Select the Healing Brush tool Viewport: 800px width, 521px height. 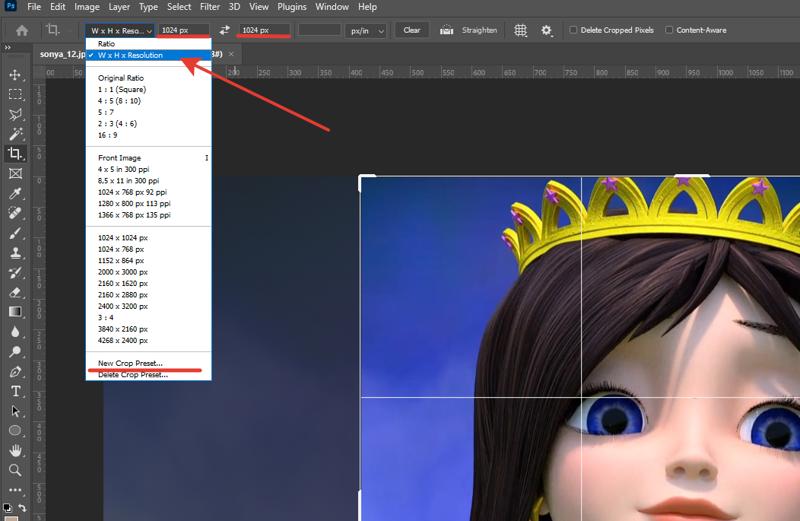click(x=15, y=213)
